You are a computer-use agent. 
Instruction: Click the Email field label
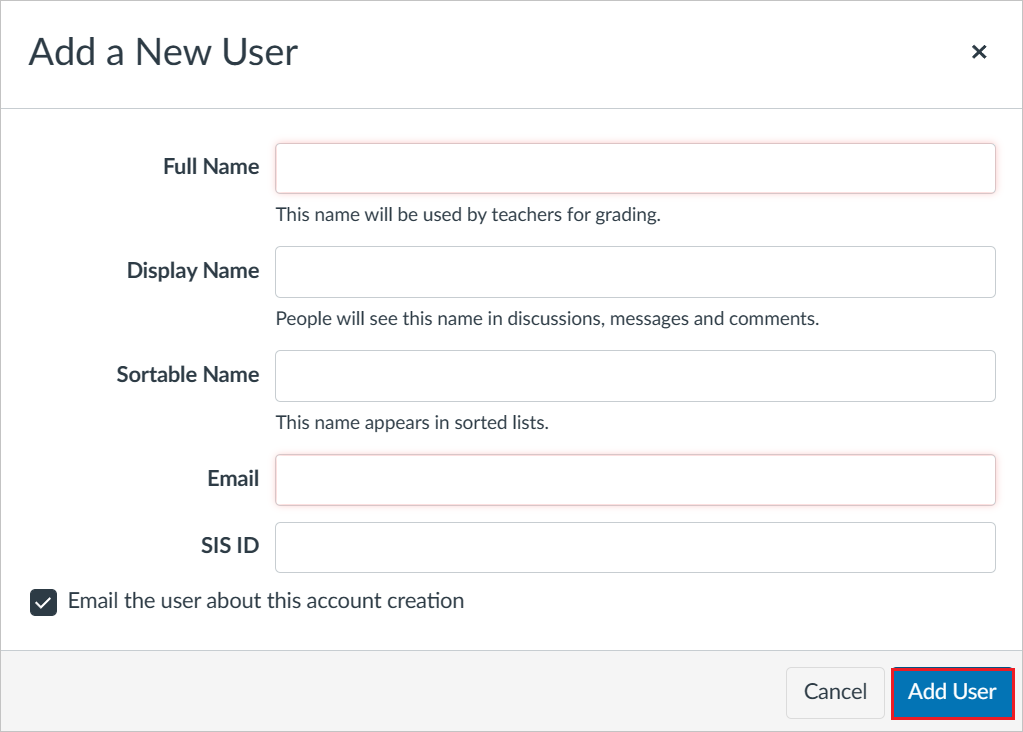232,479
